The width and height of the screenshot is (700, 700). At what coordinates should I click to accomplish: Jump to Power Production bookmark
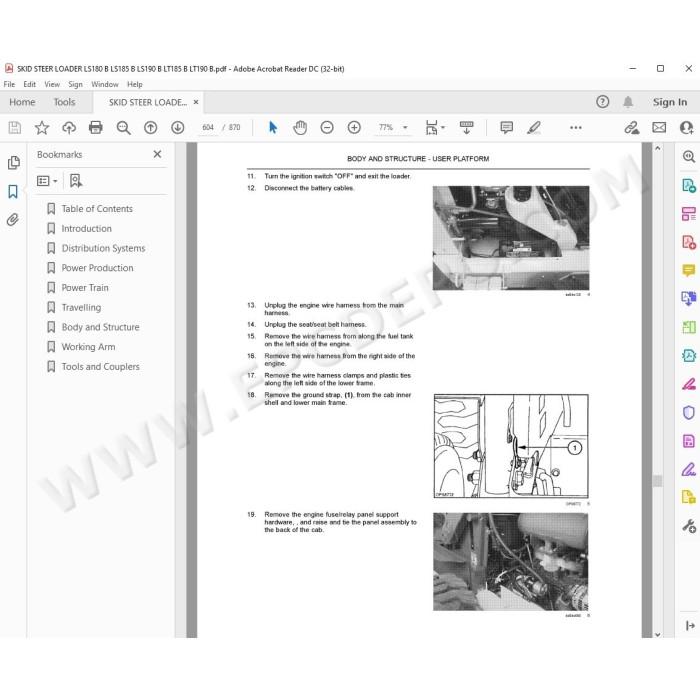[97, 268]
